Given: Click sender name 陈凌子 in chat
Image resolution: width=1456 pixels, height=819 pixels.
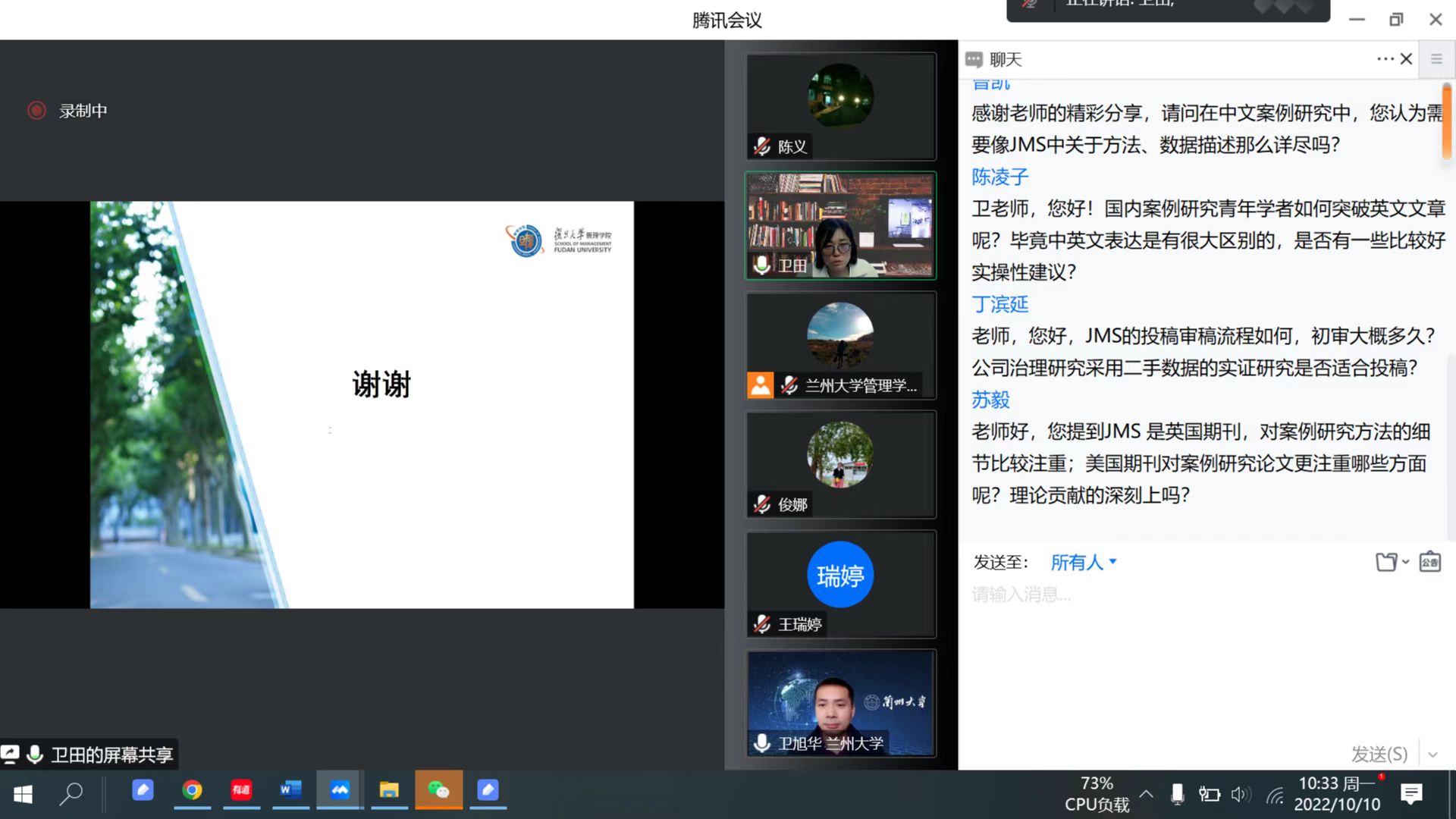Looking at the screenshot, I should [999, 177].
